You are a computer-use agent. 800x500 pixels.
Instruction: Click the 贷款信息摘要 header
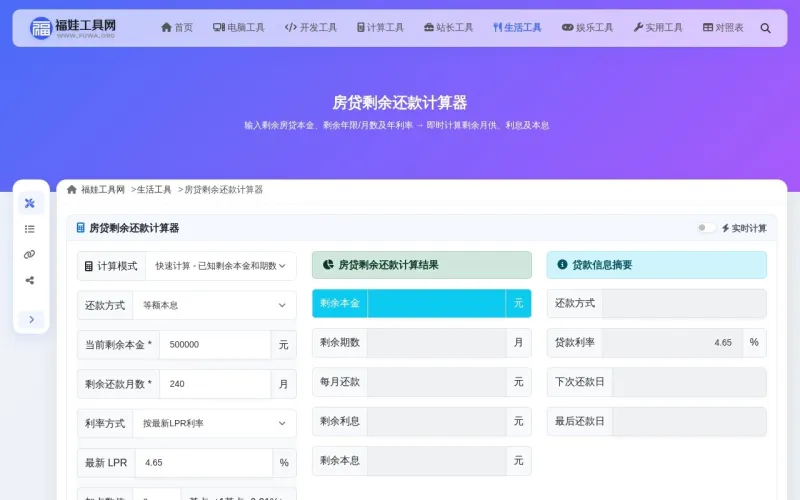[657, 265]
